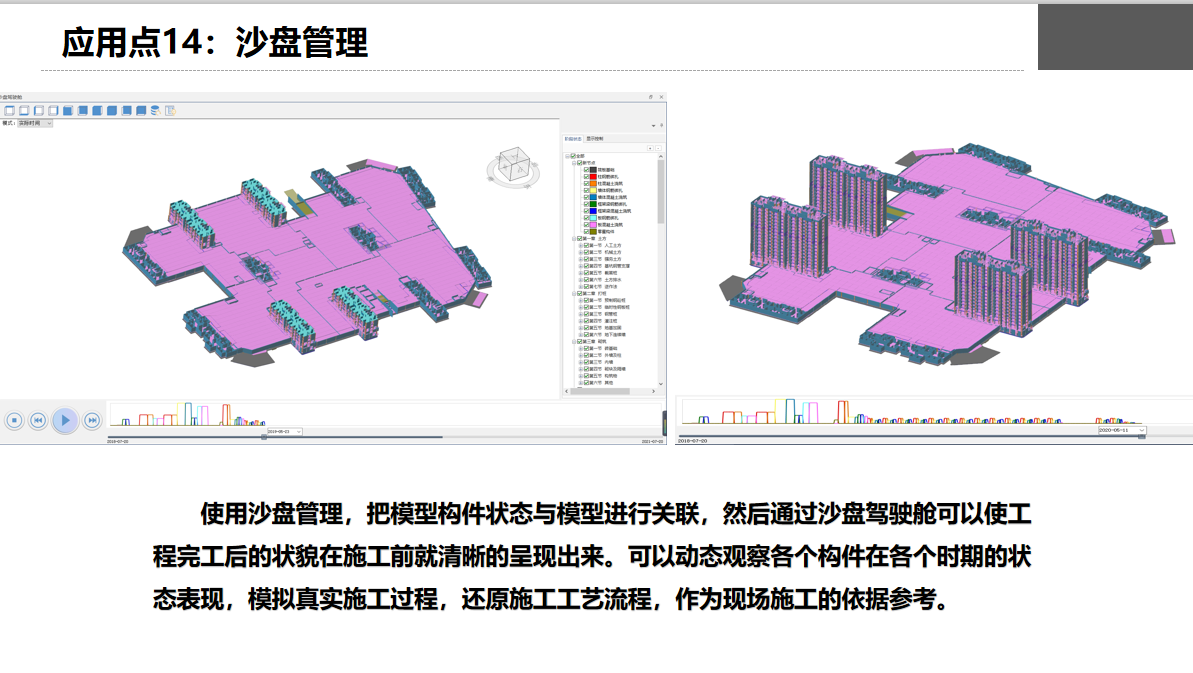Uncheck the 第一章 土方 checkbox
The width and height of the screenshot is (1193, 673).
580,238
